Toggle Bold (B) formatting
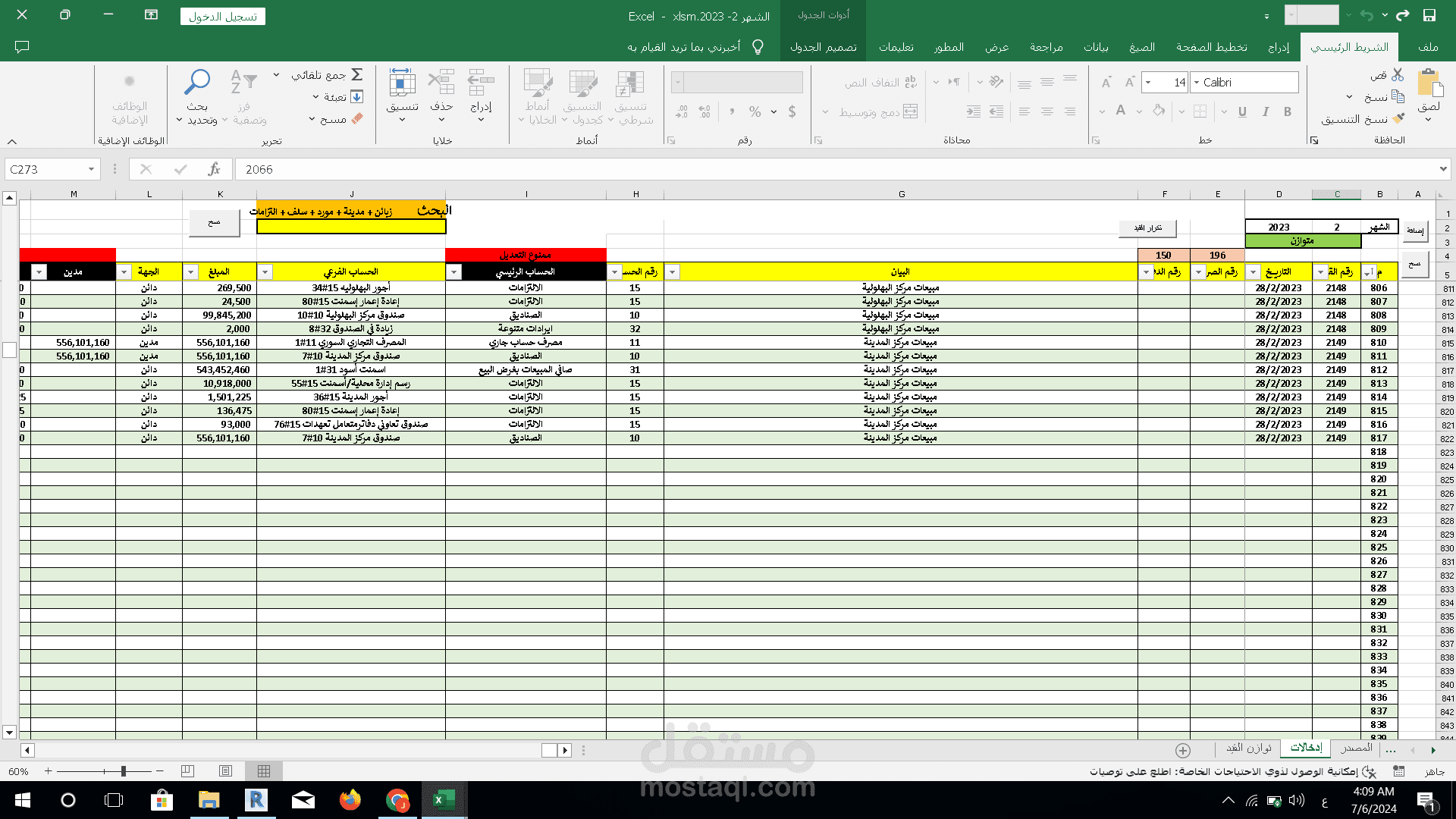The height and width of the screenshot is (819, 1456). (1288, 111)
